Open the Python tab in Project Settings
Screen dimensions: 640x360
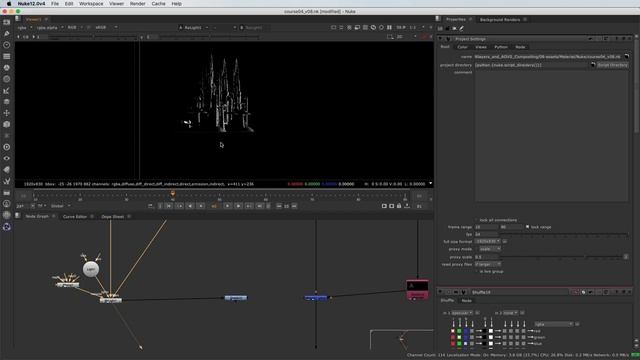501,47
